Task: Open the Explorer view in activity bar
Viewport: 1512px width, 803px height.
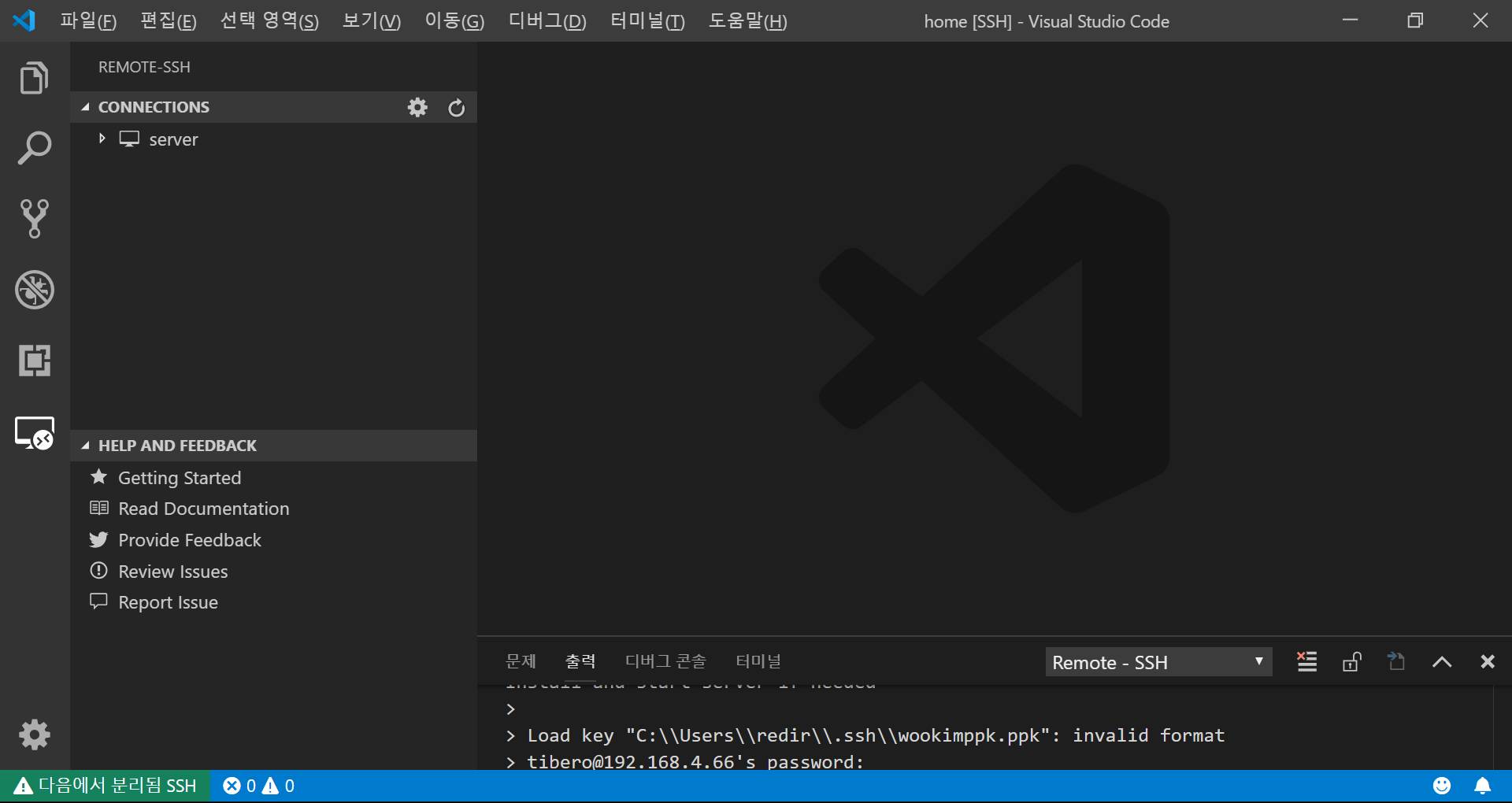Action: tap(34, 77)
